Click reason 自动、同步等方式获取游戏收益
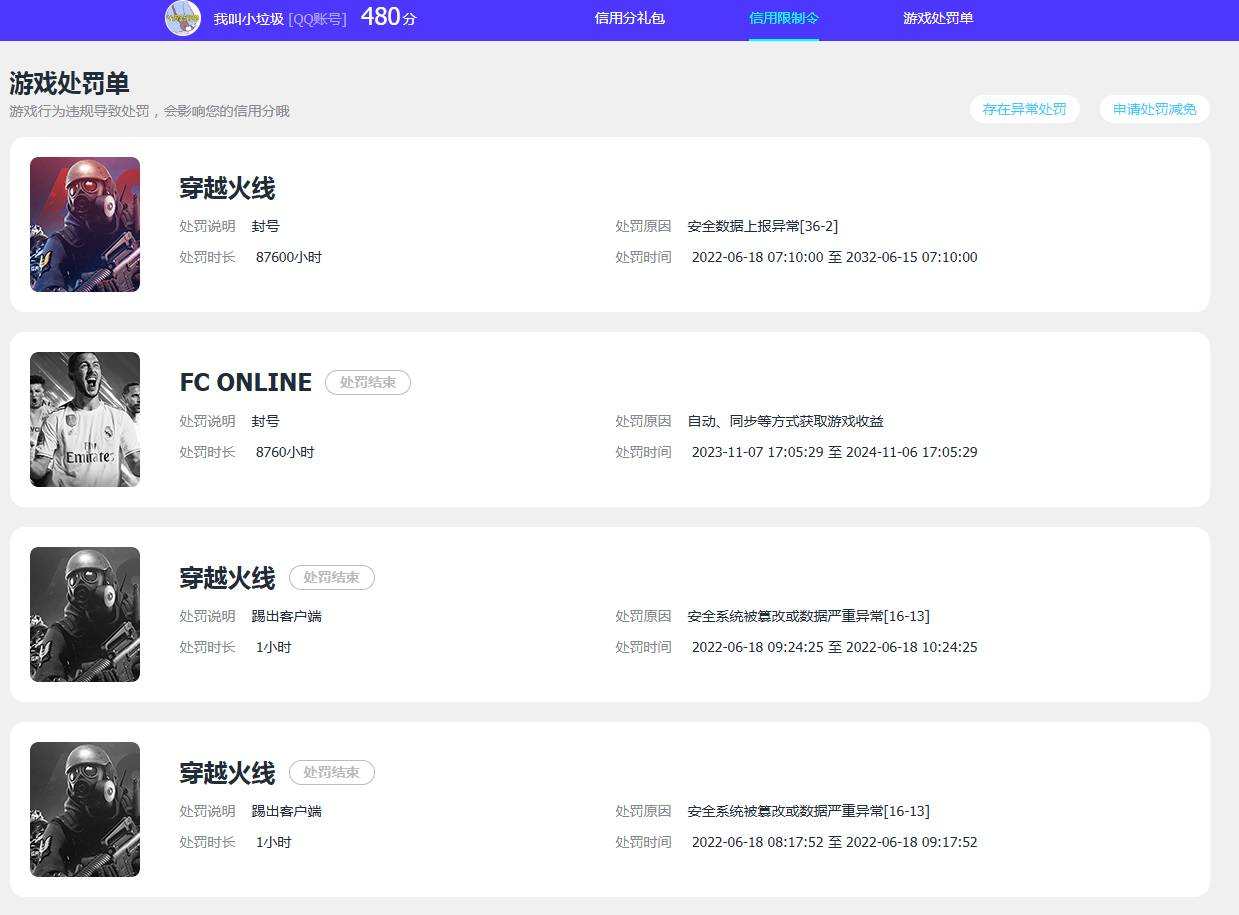The width and height of the screenshot is (1239, 915). tap(786, 421)
